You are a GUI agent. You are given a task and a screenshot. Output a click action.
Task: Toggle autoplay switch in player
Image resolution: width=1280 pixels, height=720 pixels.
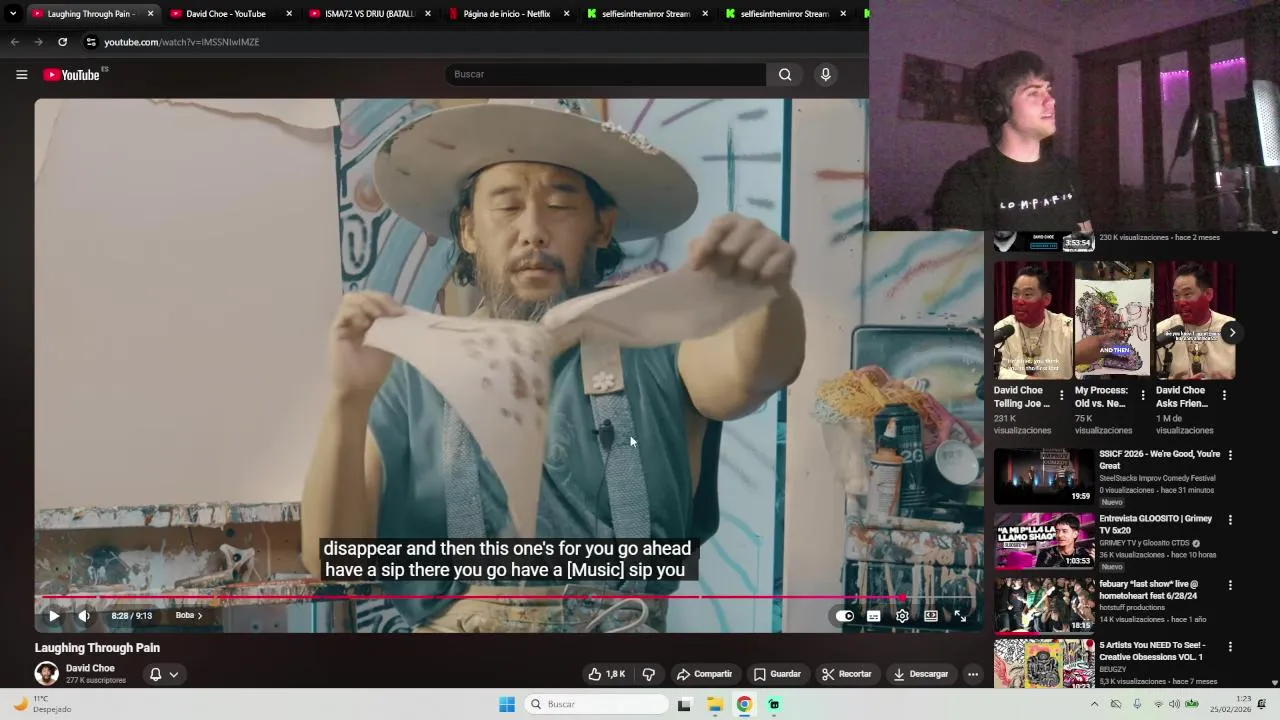coord(845,616)
